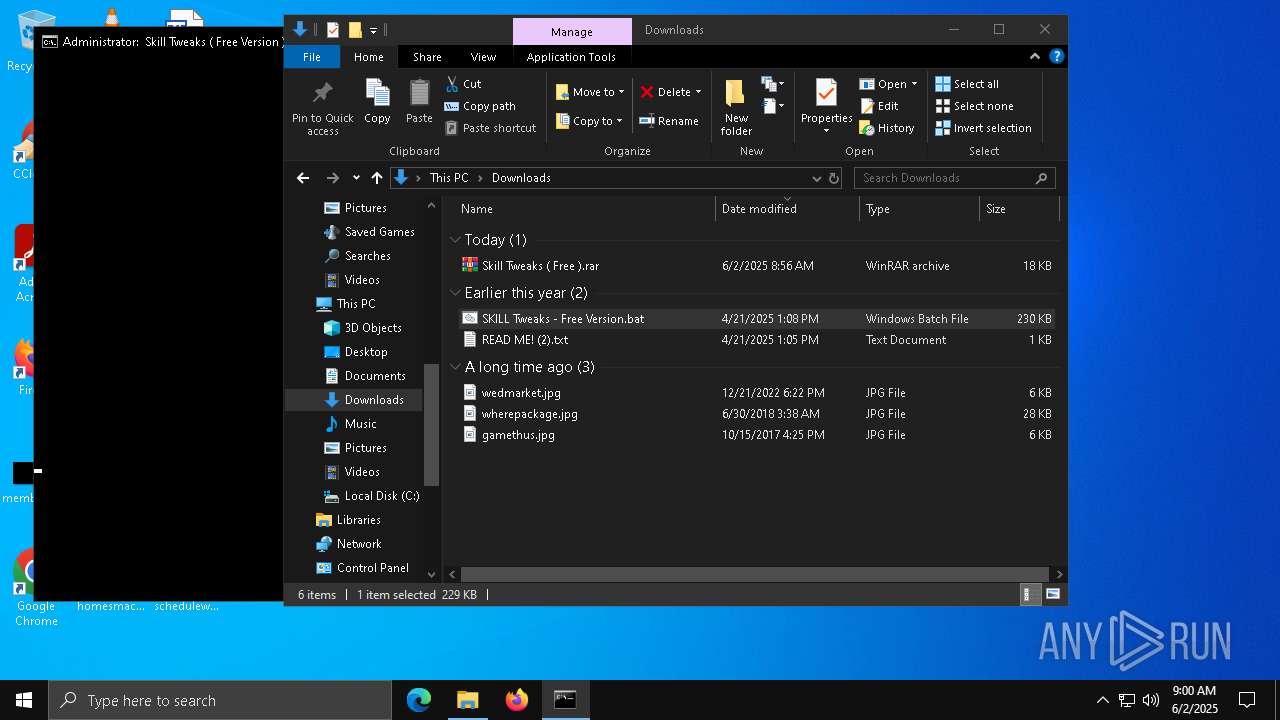The image size is (1280, 720).
Task: Collapse the Today group
Action: coord(455,240)
